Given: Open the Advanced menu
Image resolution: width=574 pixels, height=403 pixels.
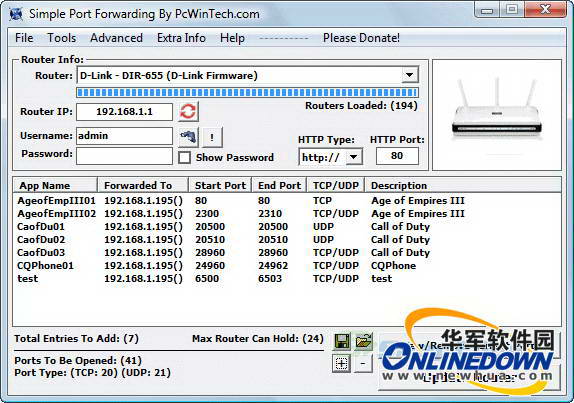Looking at the screenshot, I should [116, 38].
